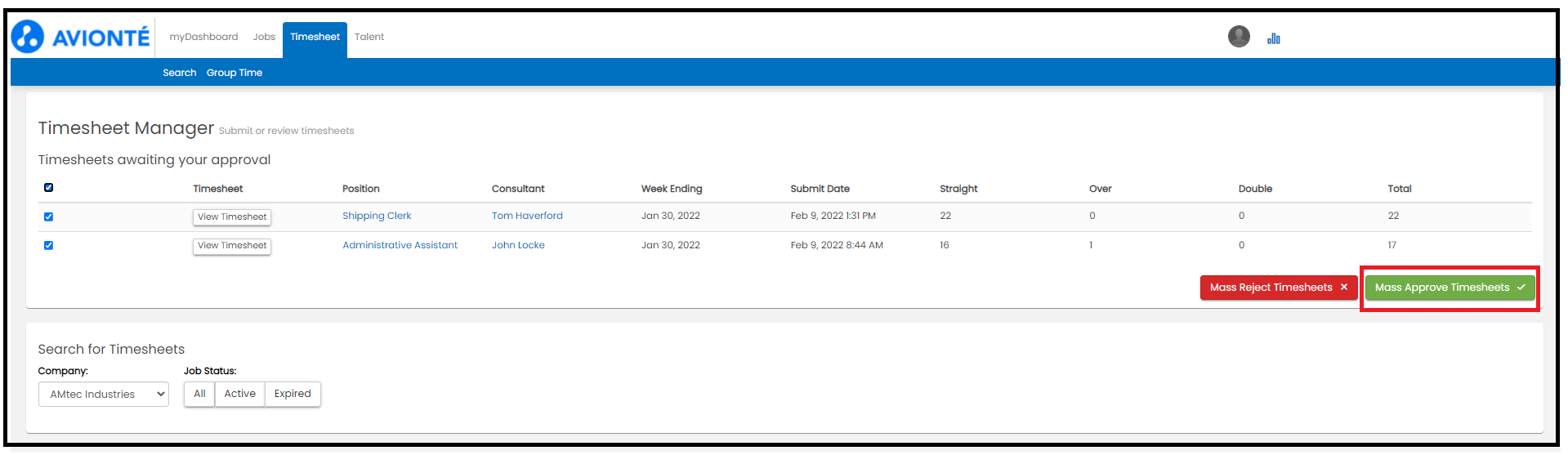The width and height of the screenshot is (1568, 455).
Task: Click submit date Feb 9, 2022 1:31 PM
Action: point(833,216)
